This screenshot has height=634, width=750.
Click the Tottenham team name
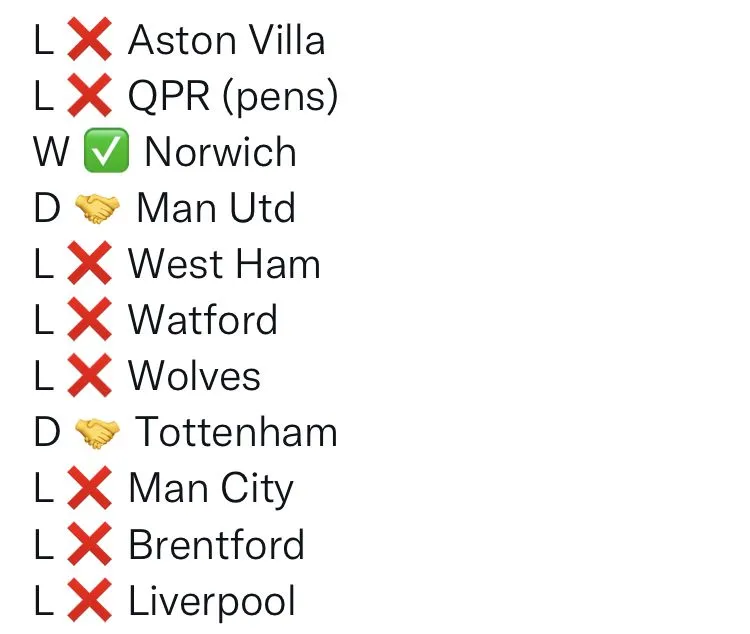tap(237, 432)
